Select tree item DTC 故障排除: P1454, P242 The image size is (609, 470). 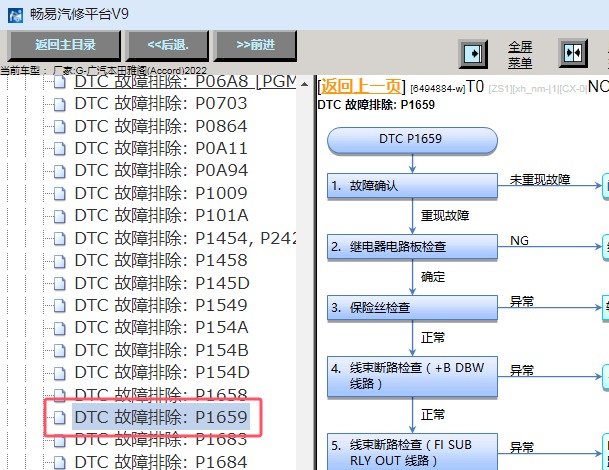tap(185, 238)
